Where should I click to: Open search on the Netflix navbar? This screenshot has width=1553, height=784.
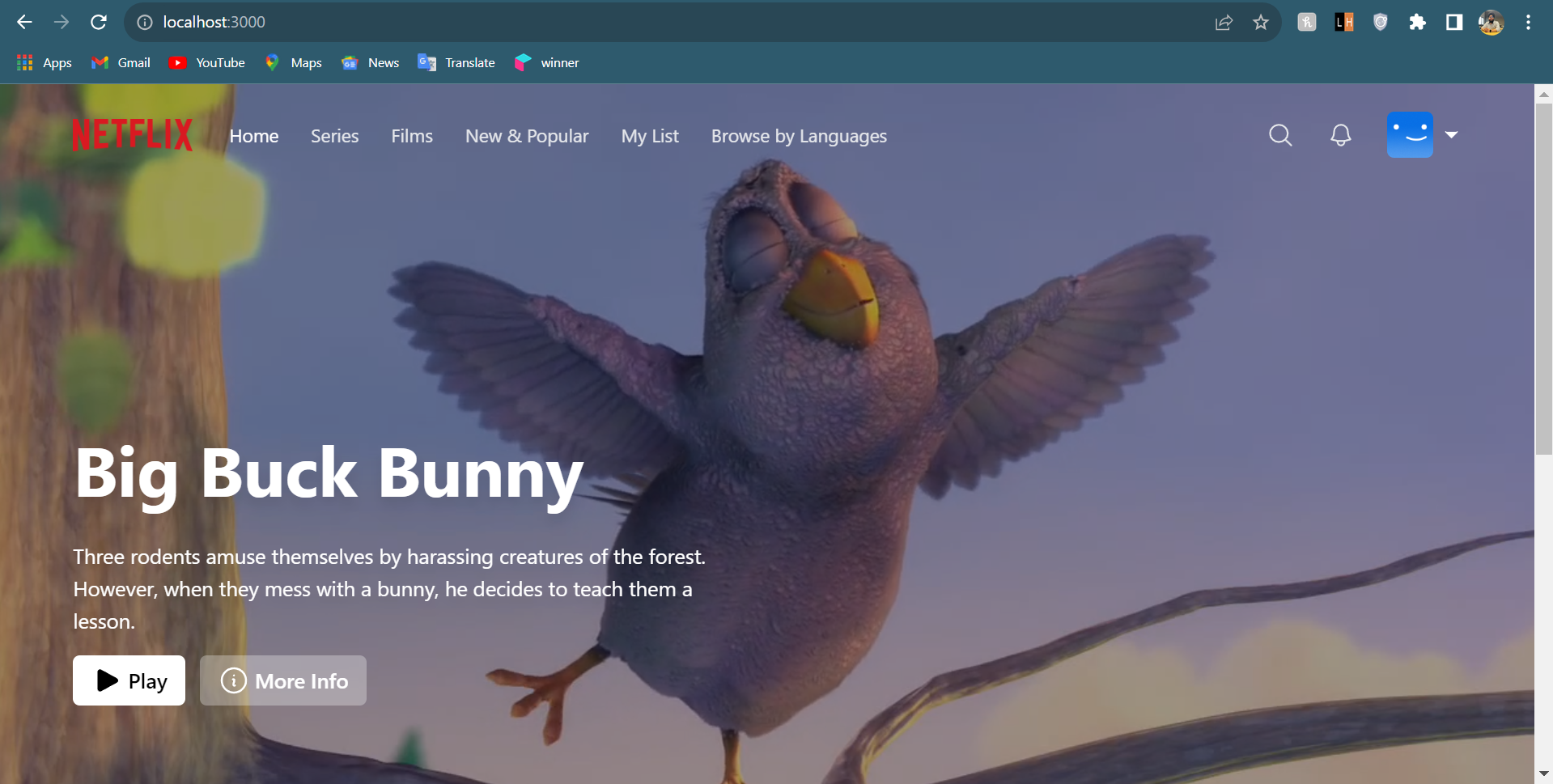(x=1279, y=135)
